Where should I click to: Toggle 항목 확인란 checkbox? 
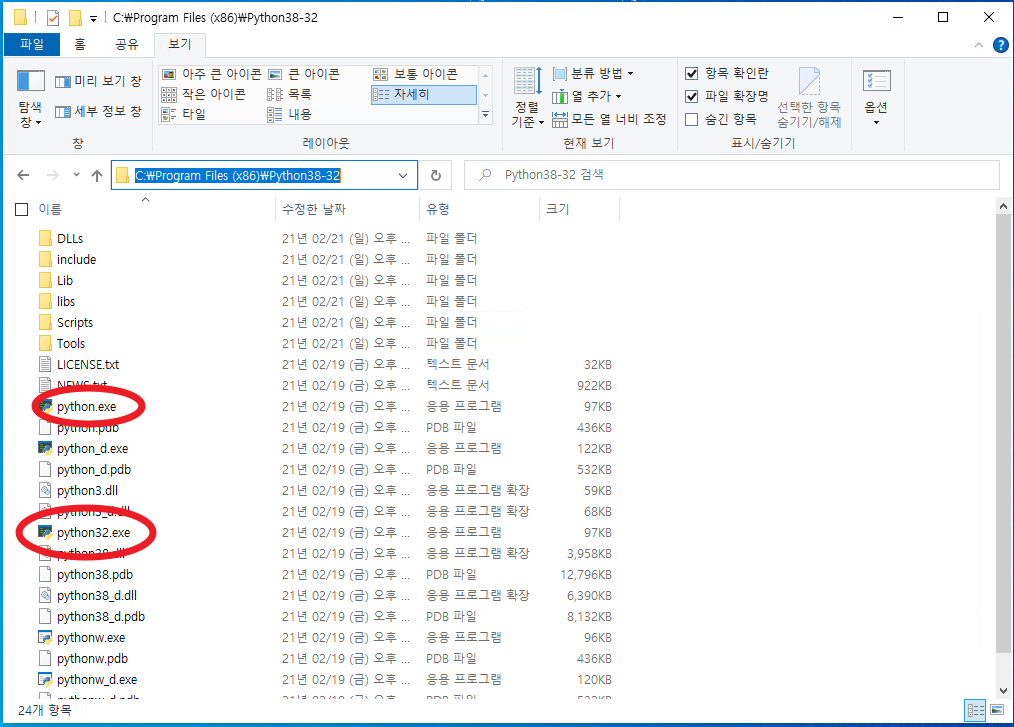[691, 74]
